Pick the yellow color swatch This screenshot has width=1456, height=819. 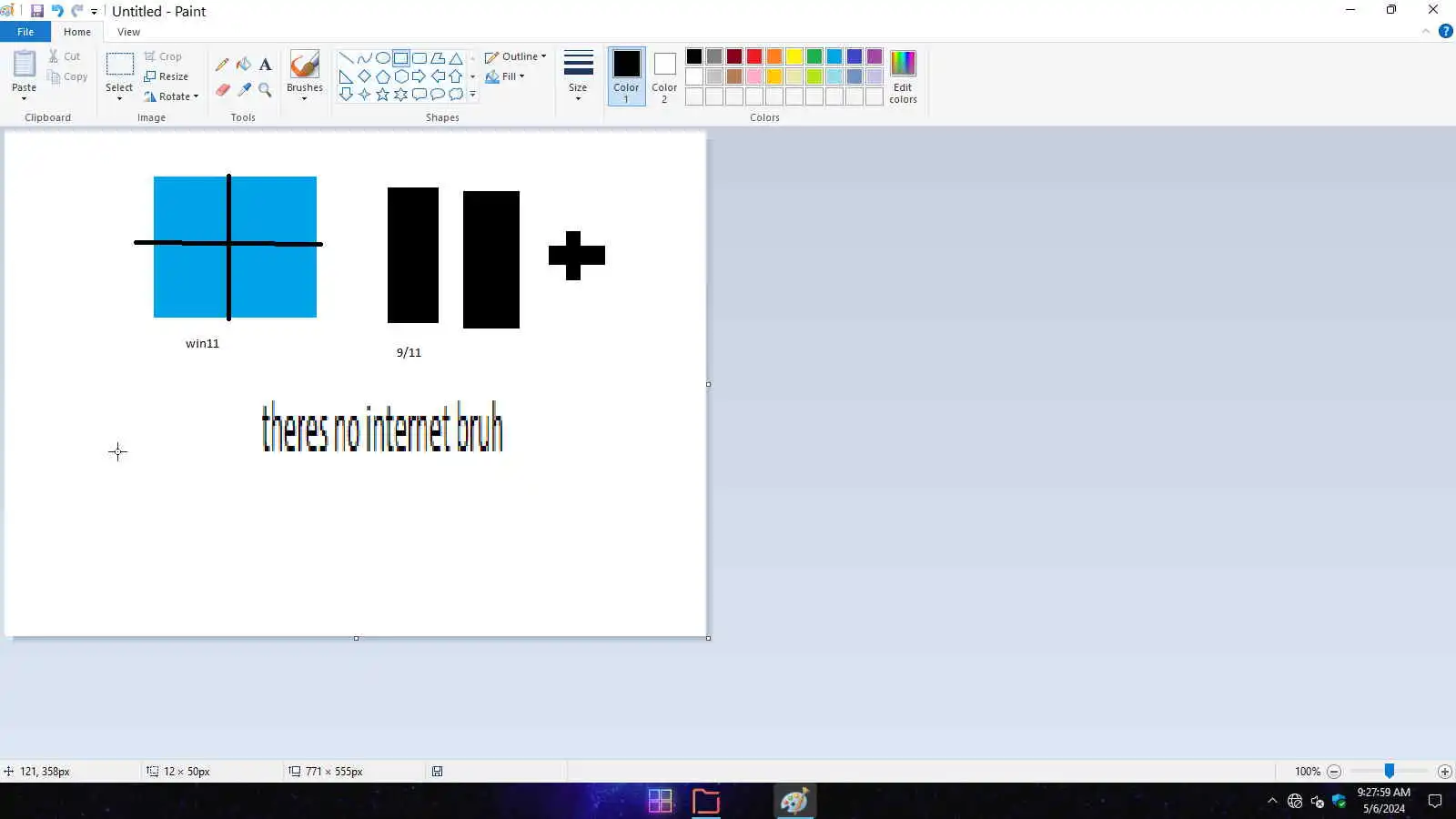tap(794, 56)
